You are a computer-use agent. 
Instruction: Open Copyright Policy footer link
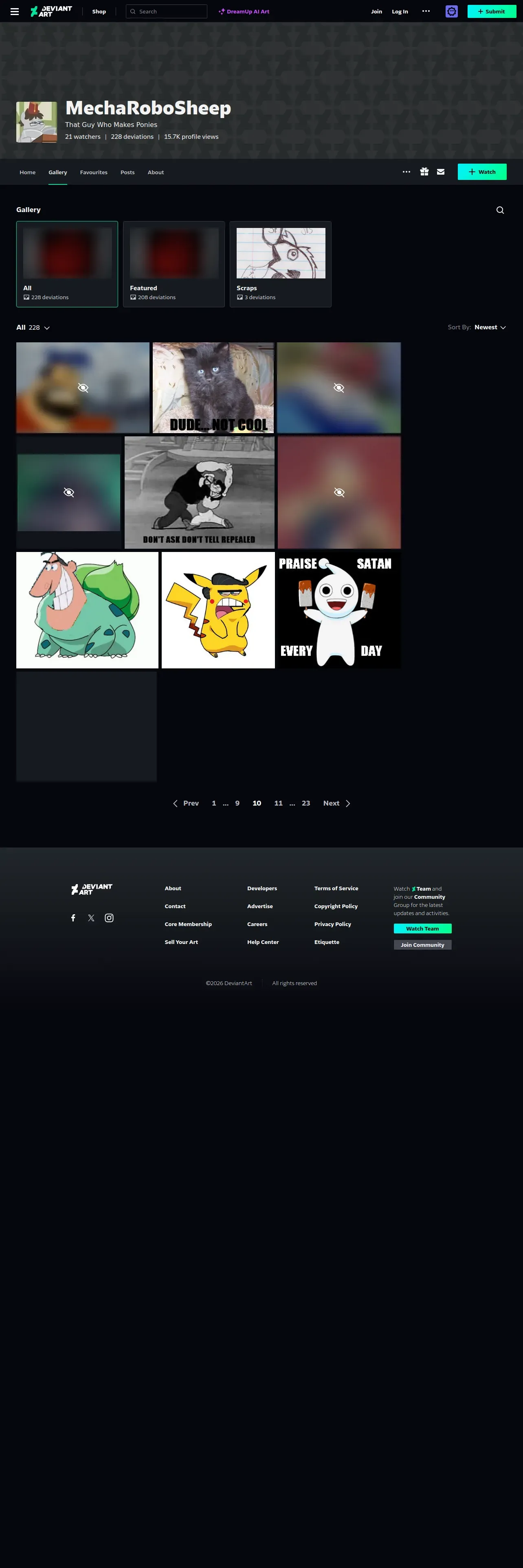point(336,907)
